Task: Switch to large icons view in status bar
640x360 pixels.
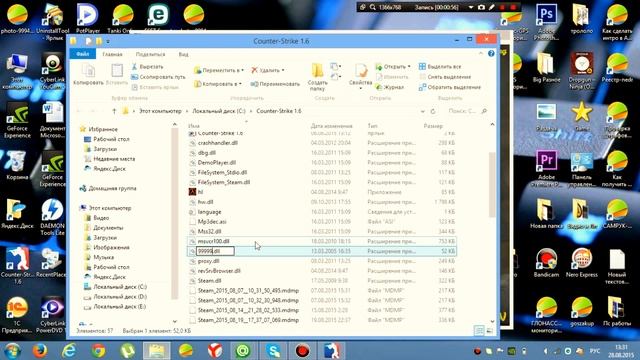Action: click(489, 331)
